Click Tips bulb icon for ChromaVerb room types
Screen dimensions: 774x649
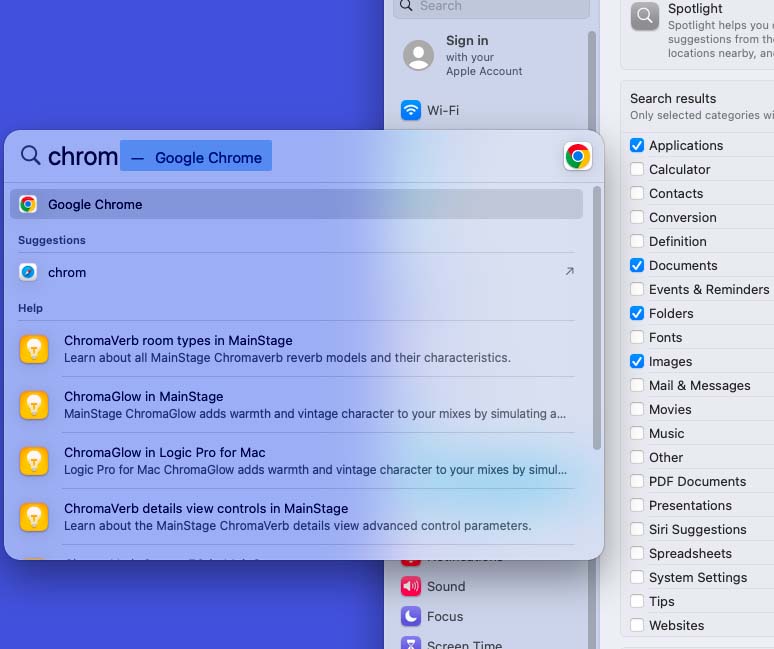[x=34, y=349]
